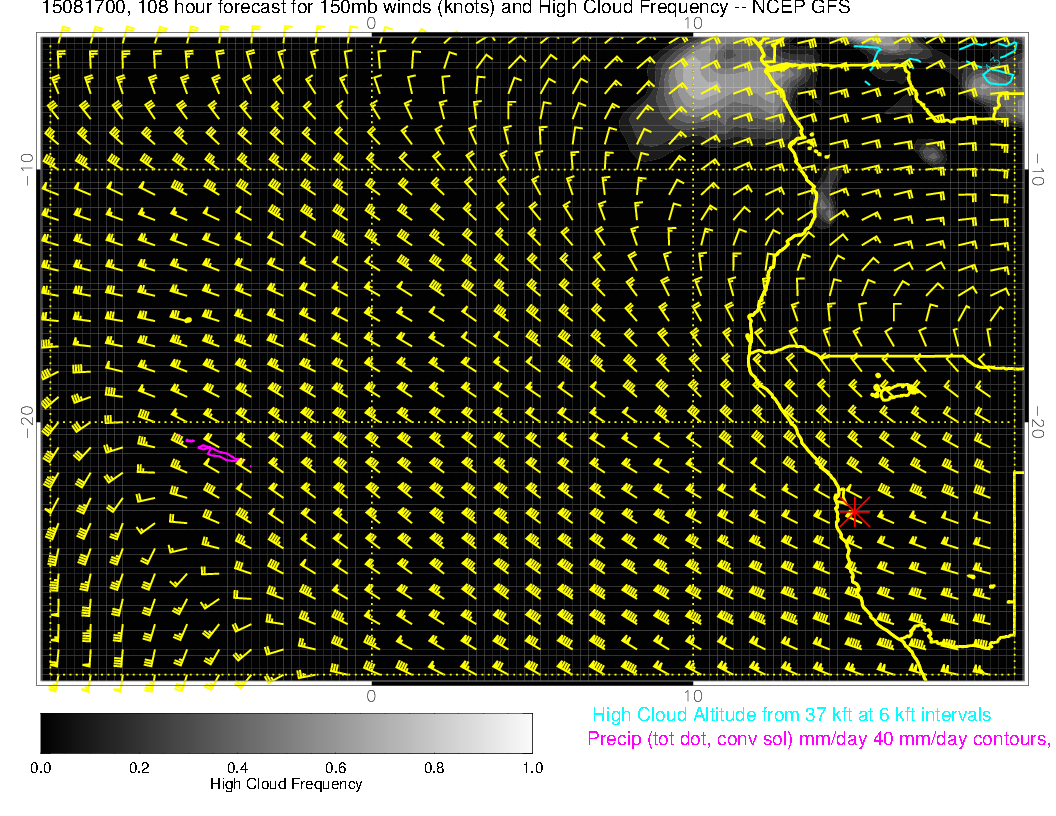Click the cyan cloud altitude contour, far top-right

(996, 71)
